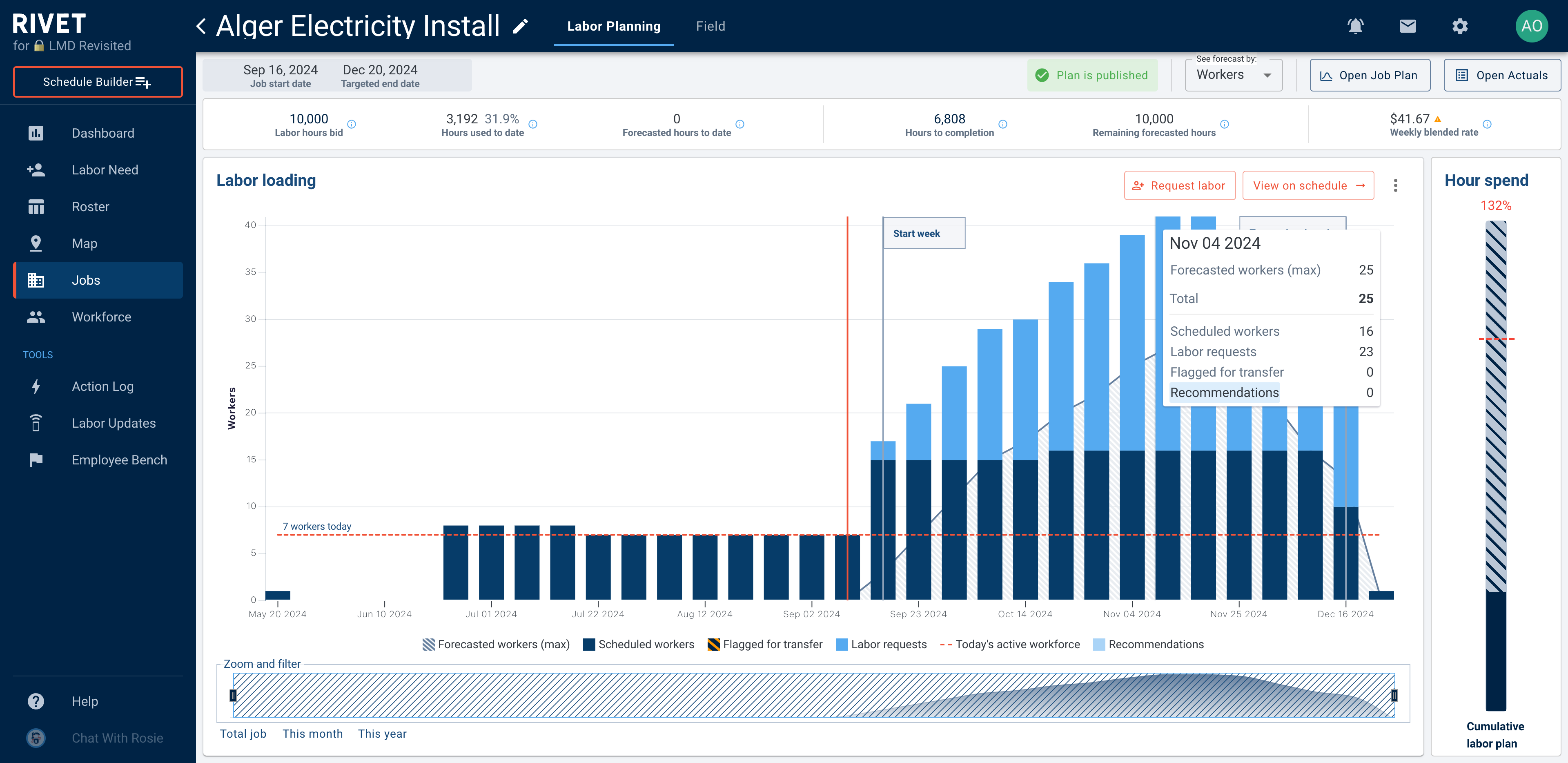The height and width of the screenshot is (763, 1568).
Task: Click the back arrow beside job title
Action: [x=201, y=26]
